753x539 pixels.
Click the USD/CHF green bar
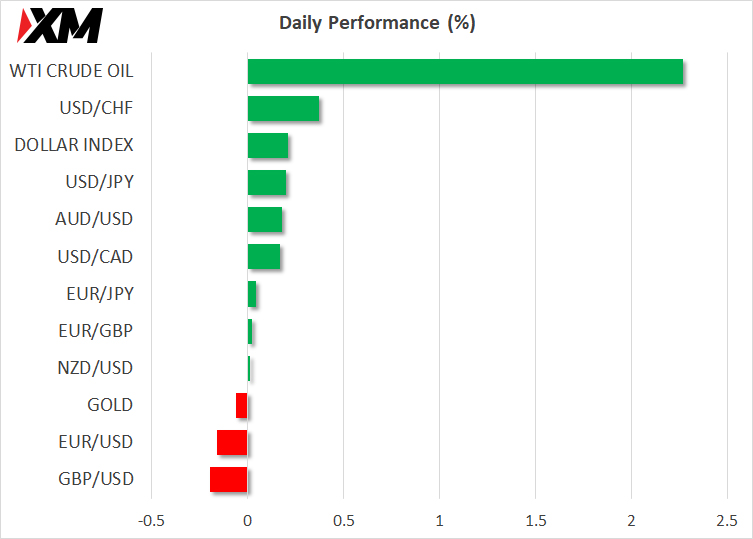click(x=283, y=108)
